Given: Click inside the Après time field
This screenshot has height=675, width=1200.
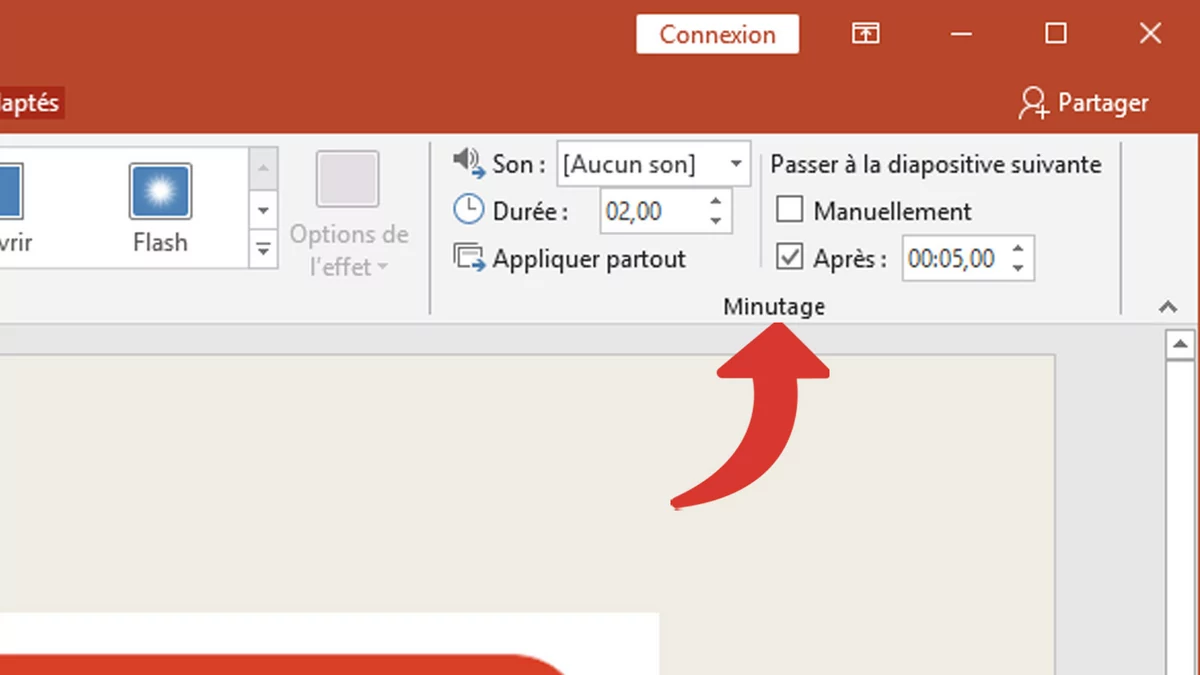Looking at the screenshot, I should click(952, 259).
